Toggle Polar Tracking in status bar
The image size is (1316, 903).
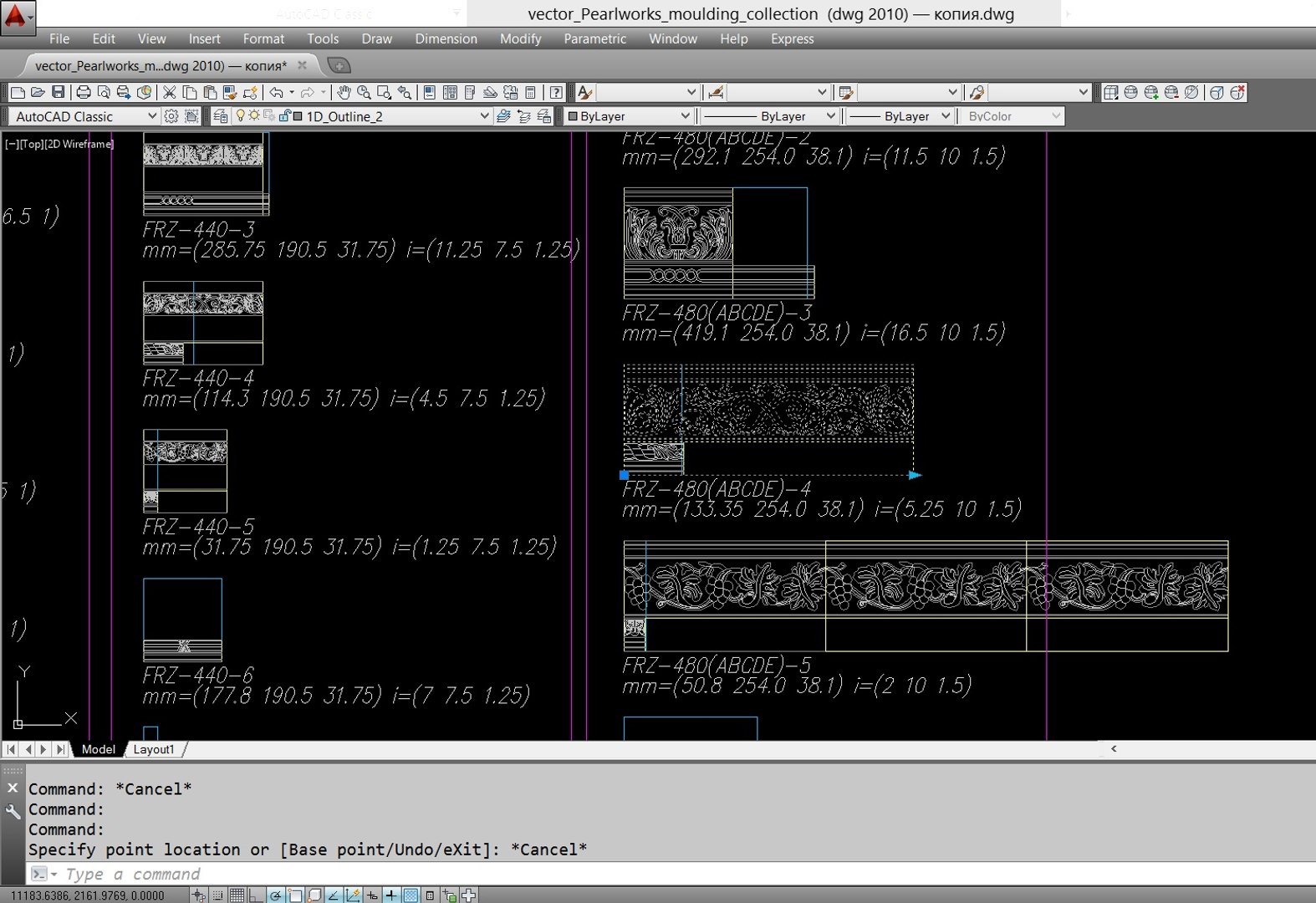click(x=275, y=895)
